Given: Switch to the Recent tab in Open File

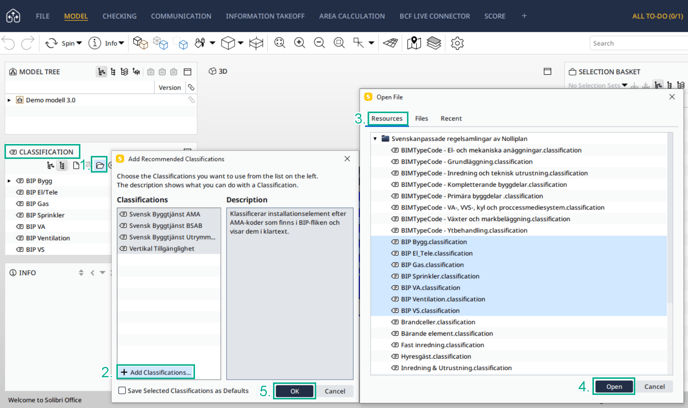Looking at the screenshot, I should coord(451,118).
